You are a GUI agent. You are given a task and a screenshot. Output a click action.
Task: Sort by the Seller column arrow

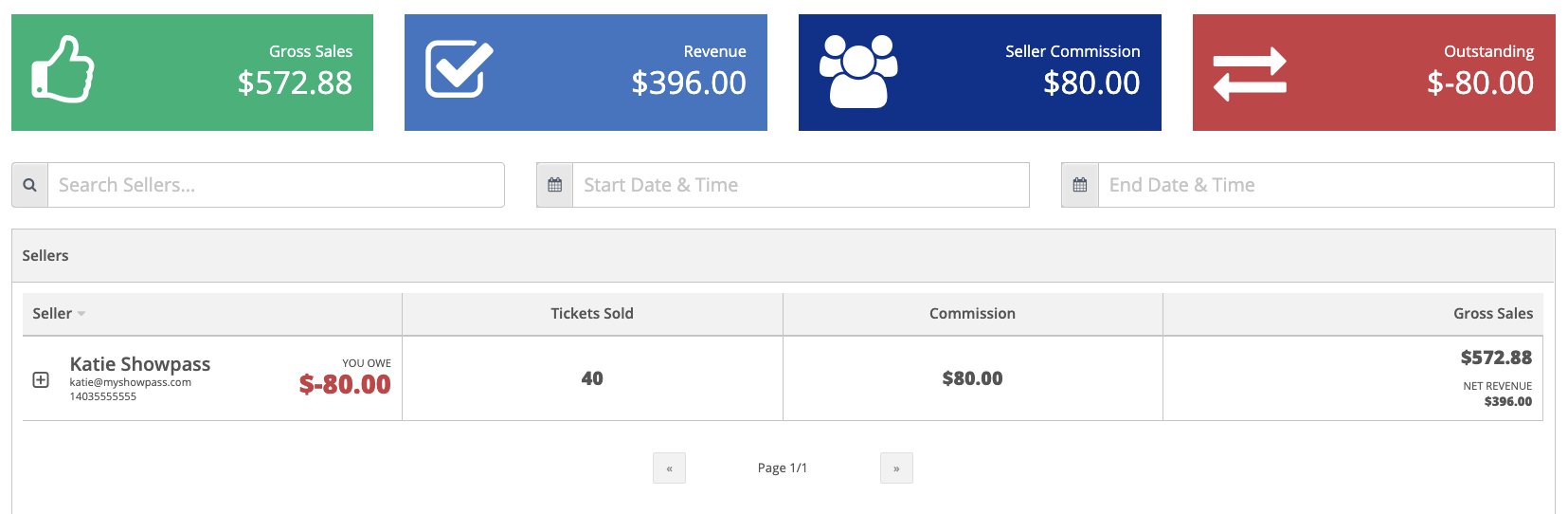pos(81,314)
